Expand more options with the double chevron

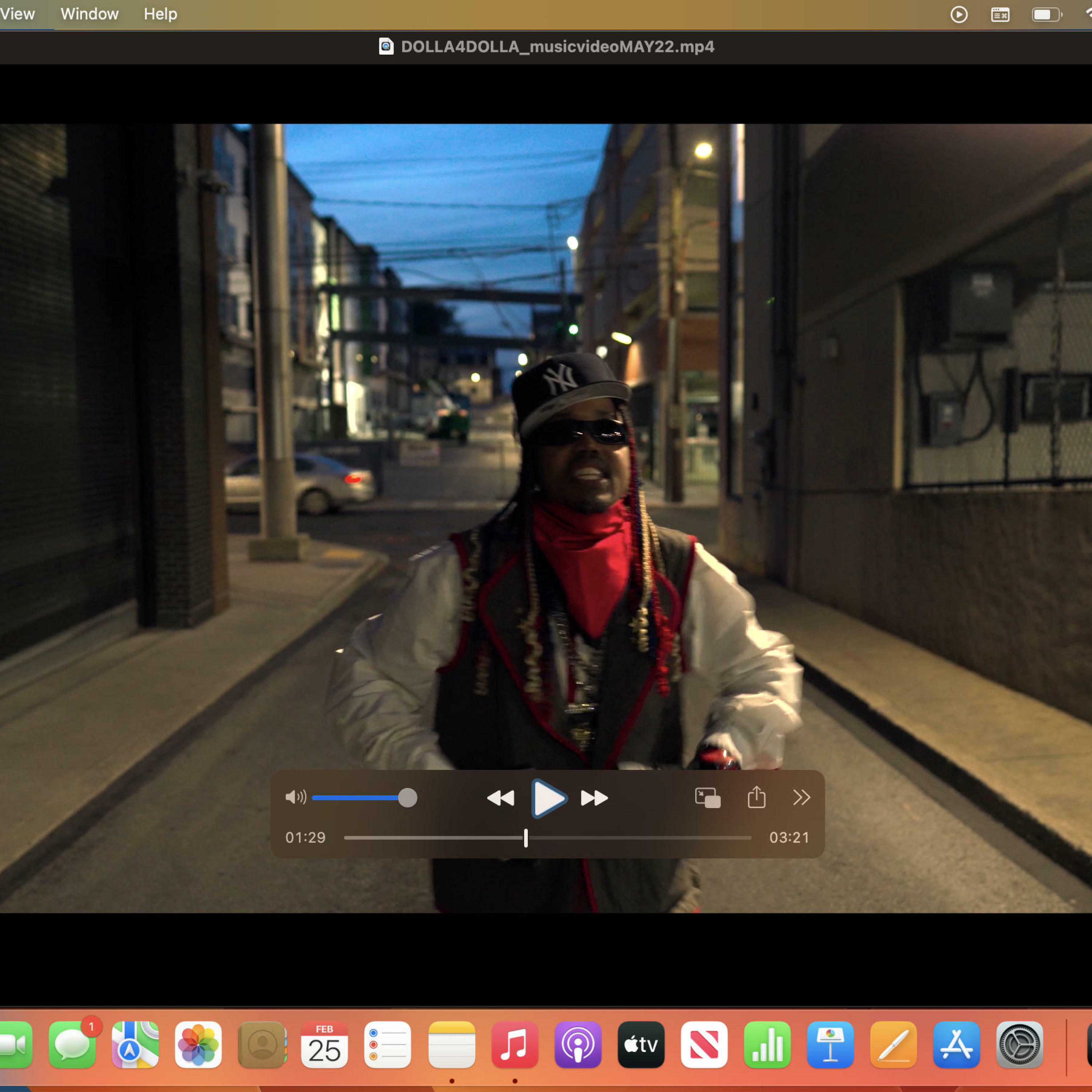coord(801,798)
